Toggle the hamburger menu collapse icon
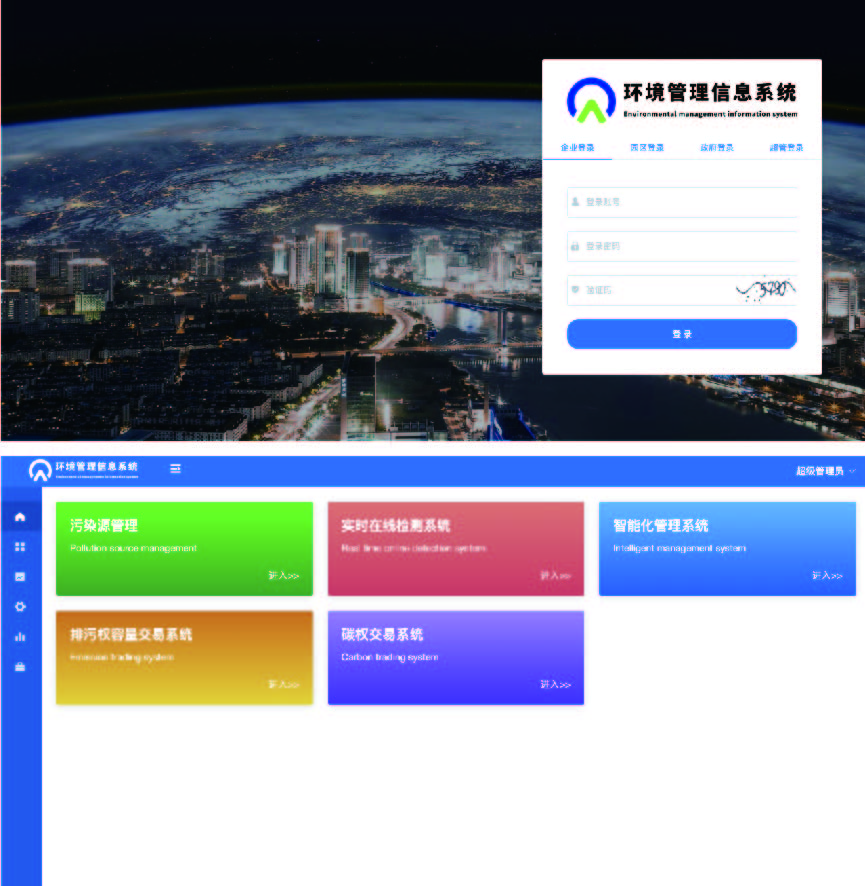 click(176, 468)
